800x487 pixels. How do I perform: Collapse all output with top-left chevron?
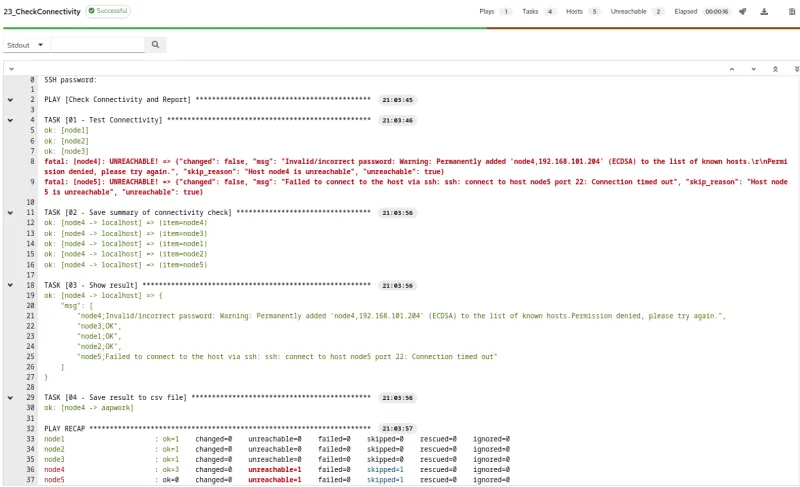11,69
